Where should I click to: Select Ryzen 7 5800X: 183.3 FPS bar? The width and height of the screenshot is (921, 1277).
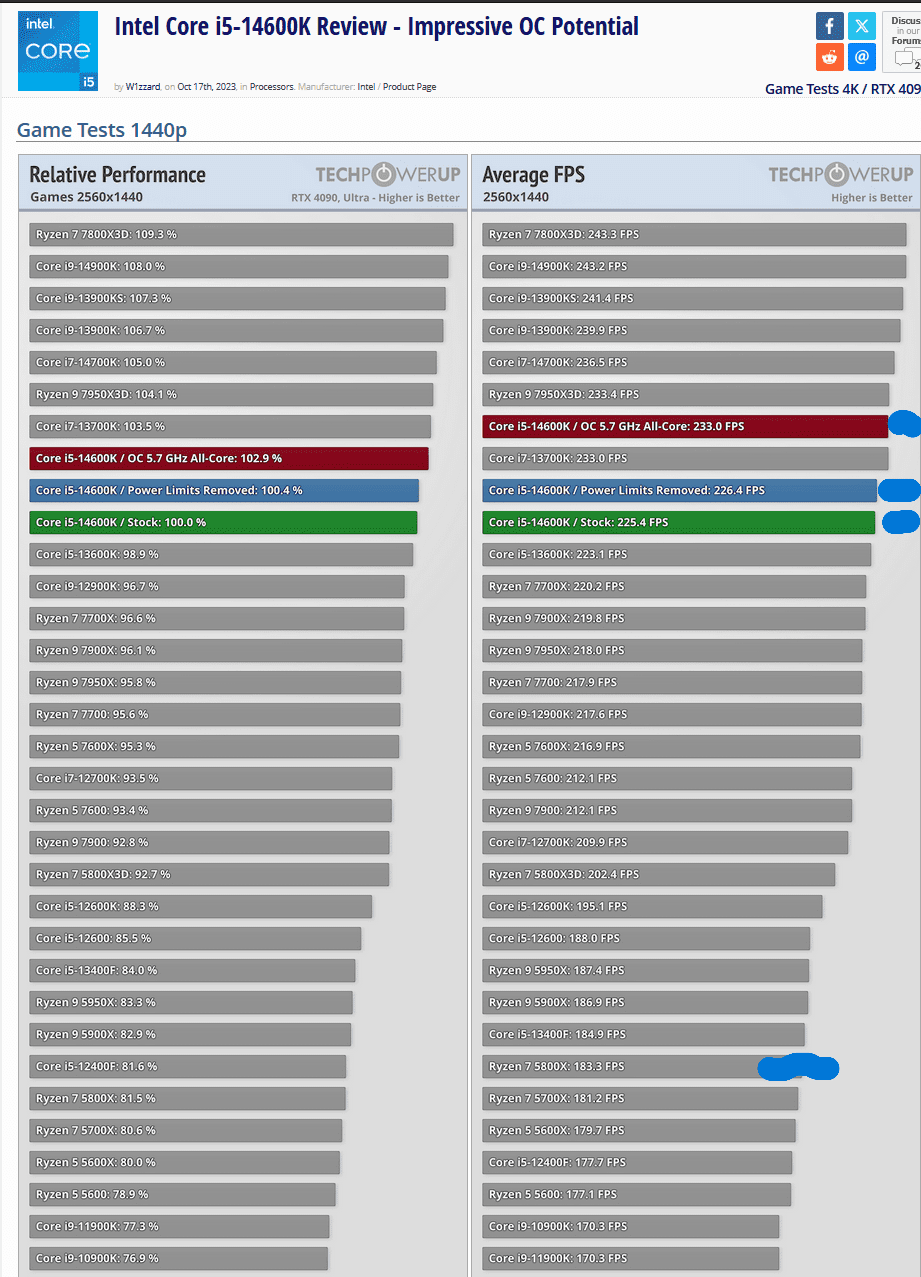(x=642, y=1066)
